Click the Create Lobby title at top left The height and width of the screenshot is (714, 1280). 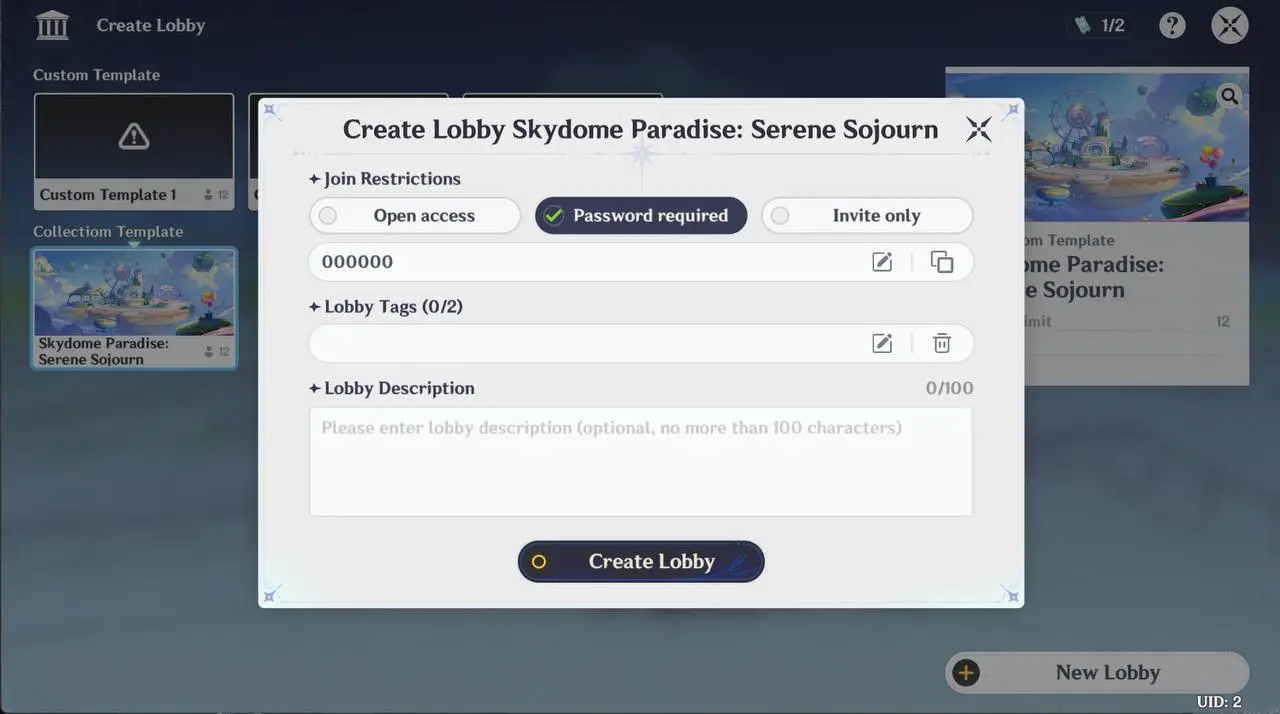(151, 26)
